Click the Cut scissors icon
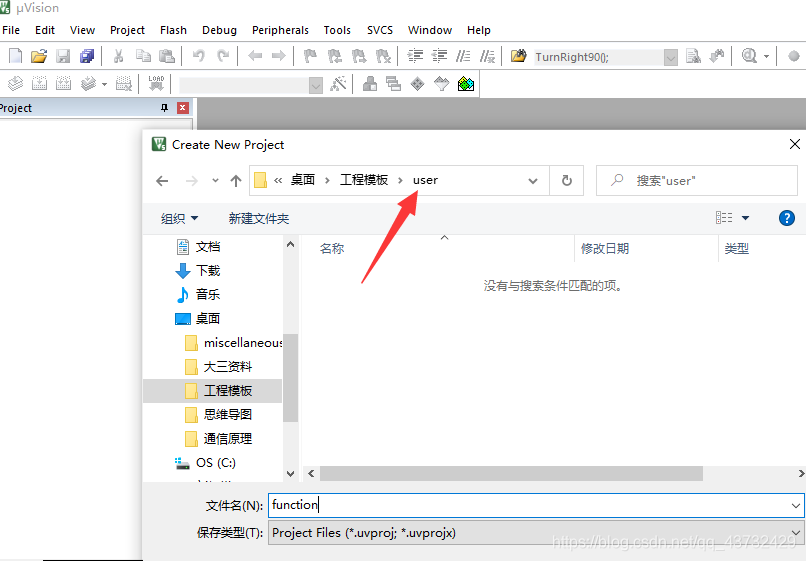This screenshot has width=806, height=561. (119, 56)
